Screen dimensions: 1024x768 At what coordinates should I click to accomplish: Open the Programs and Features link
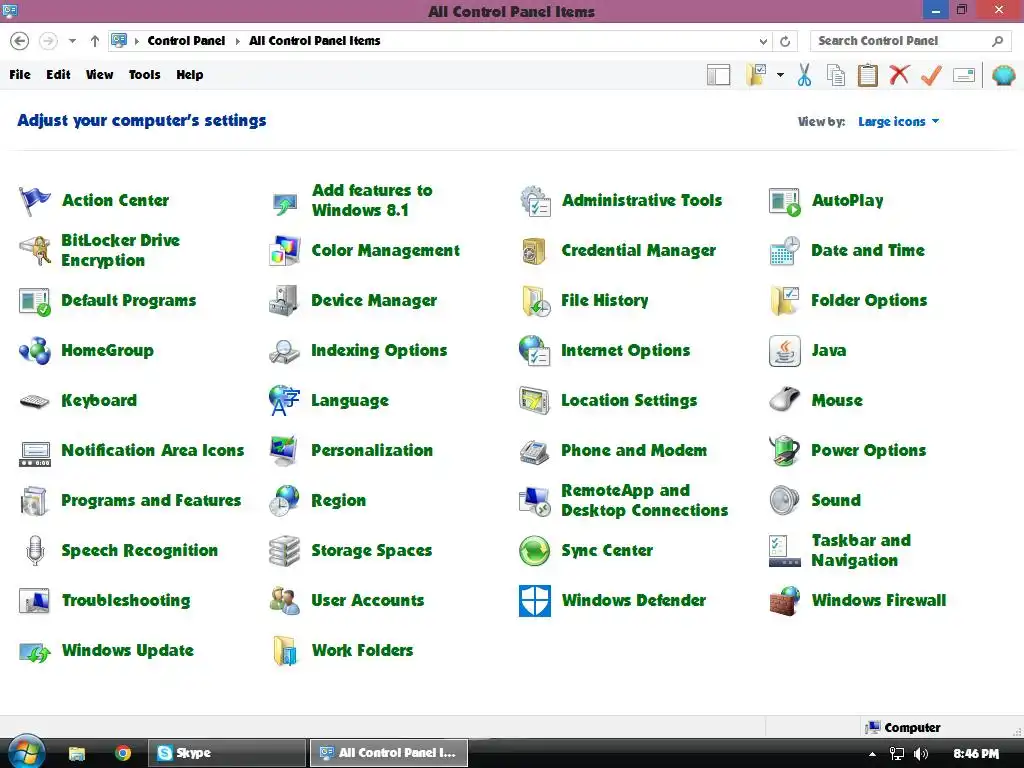(151, 500)
